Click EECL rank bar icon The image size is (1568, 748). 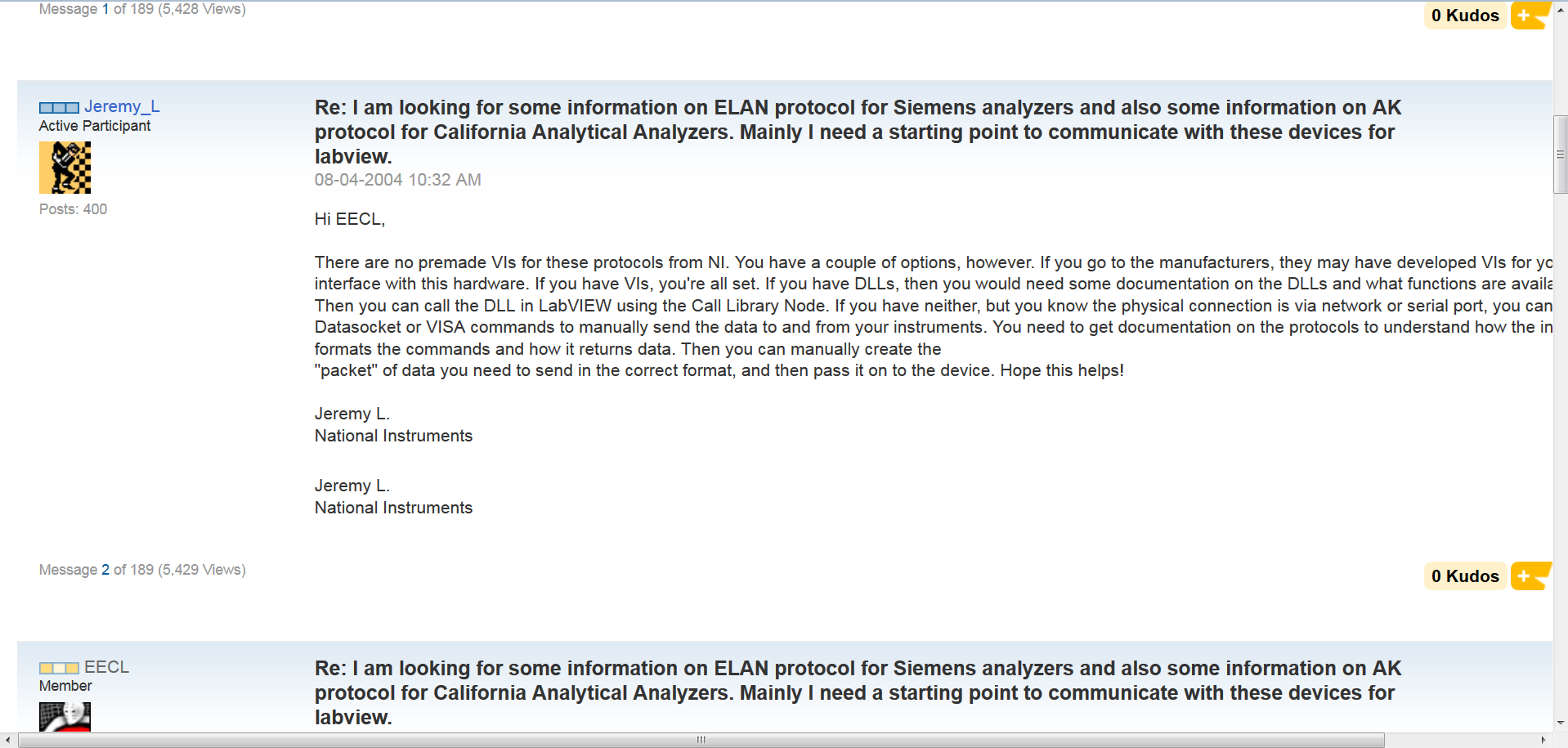[x=59, y=668]
